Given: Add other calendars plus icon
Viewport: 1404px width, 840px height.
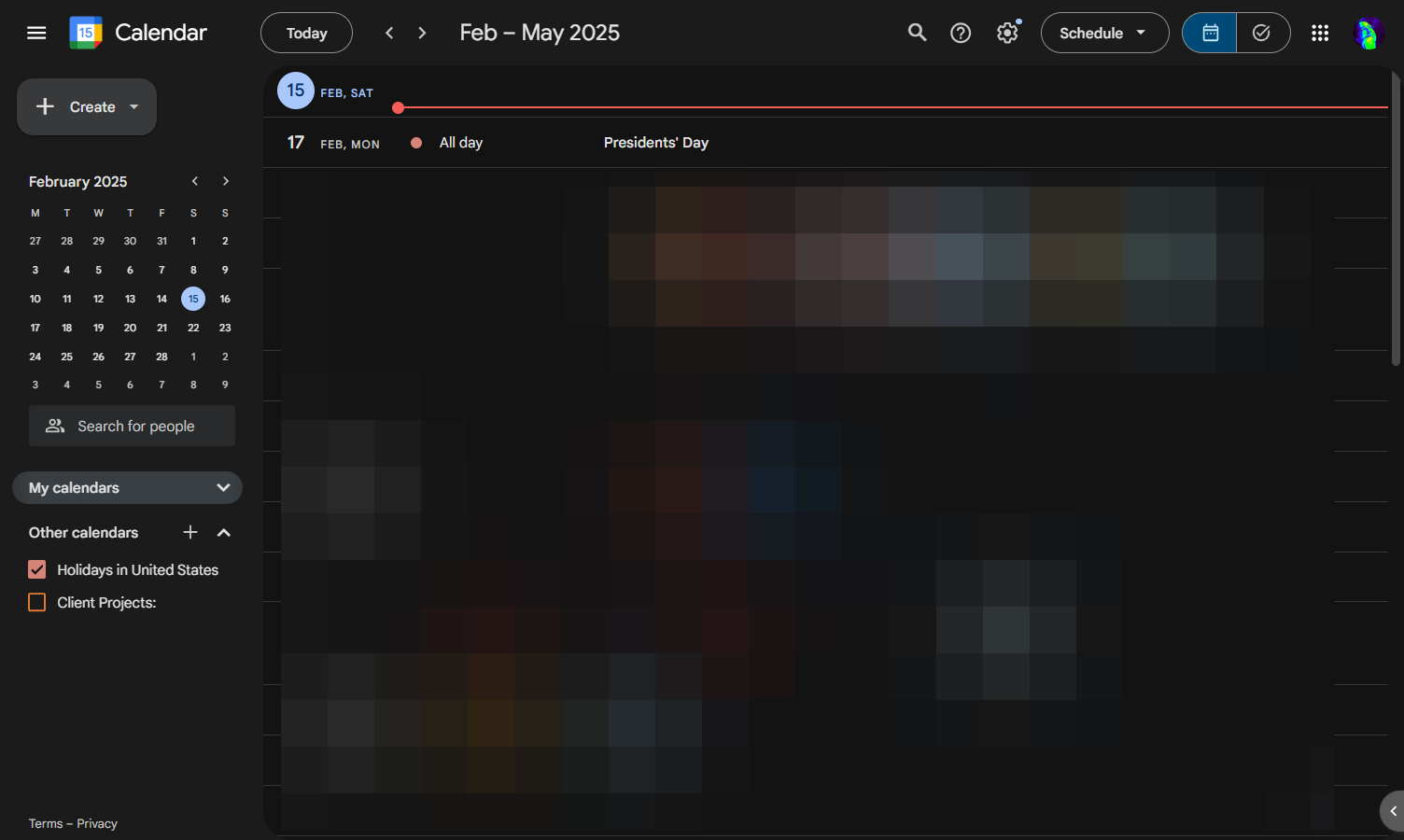Looking at the screenshot, I should coord(190,532).
